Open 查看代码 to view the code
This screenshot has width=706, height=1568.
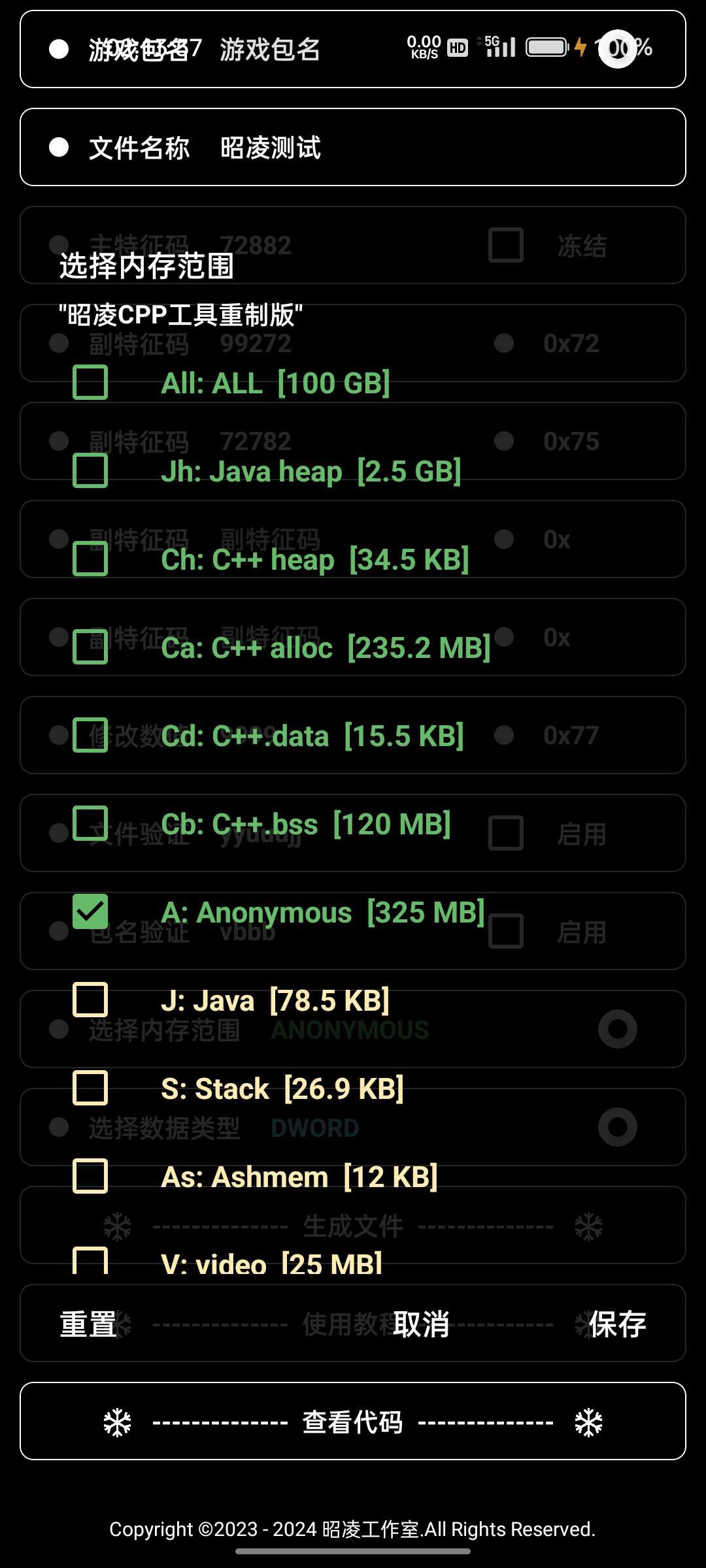(x=353, y=1423)
